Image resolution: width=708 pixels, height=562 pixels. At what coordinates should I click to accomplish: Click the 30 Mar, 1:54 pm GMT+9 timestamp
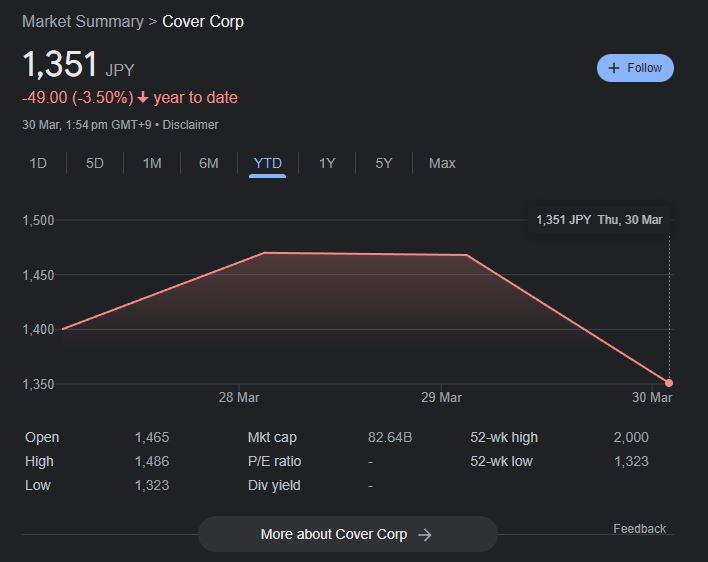pos(87,125)
